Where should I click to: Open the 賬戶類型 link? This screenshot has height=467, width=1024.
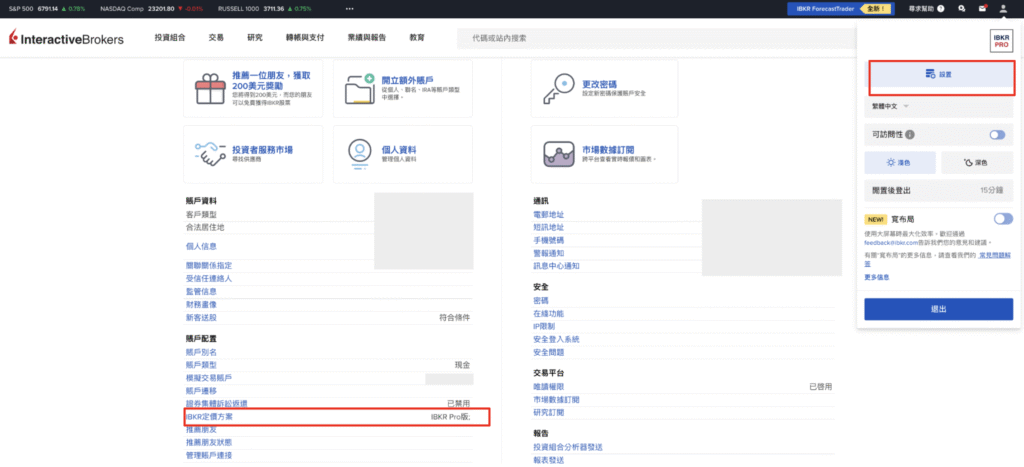201,365
